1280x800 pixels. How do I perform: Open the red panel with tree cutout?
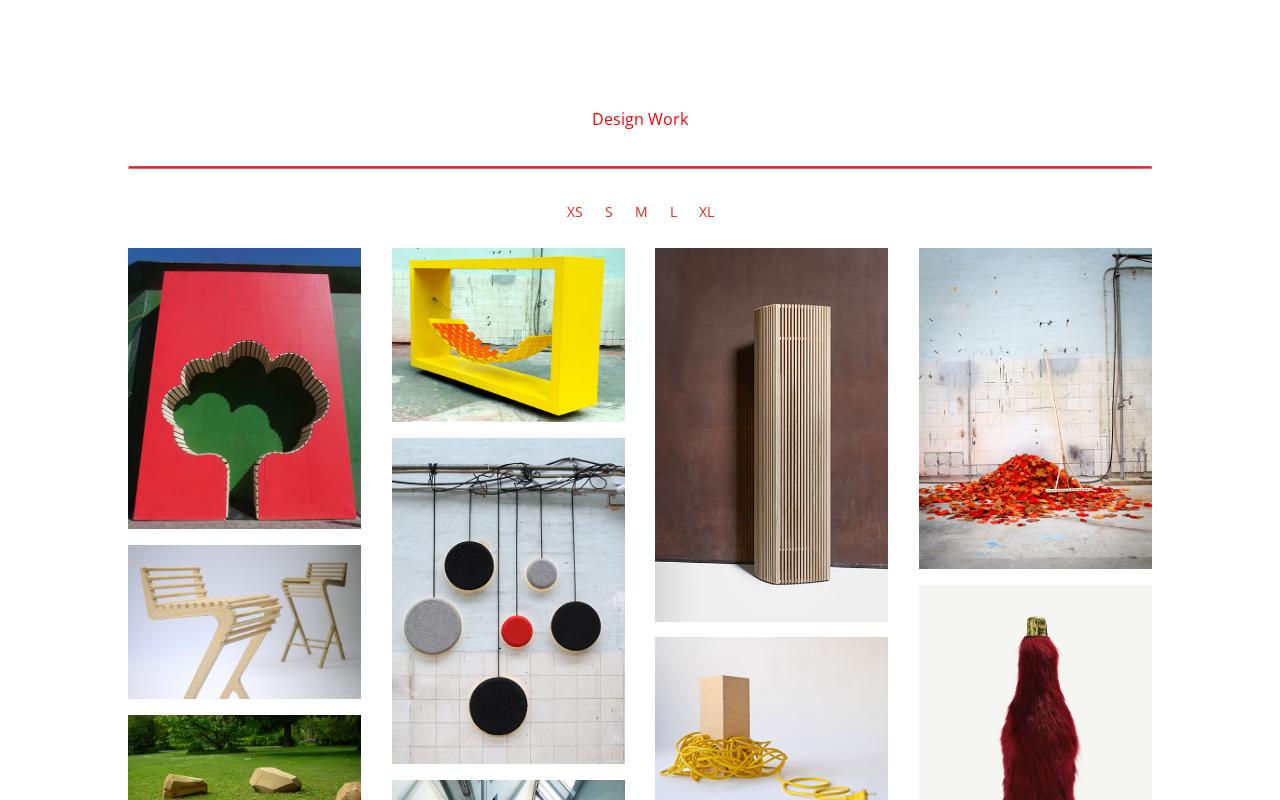click(x=244, y=388)
